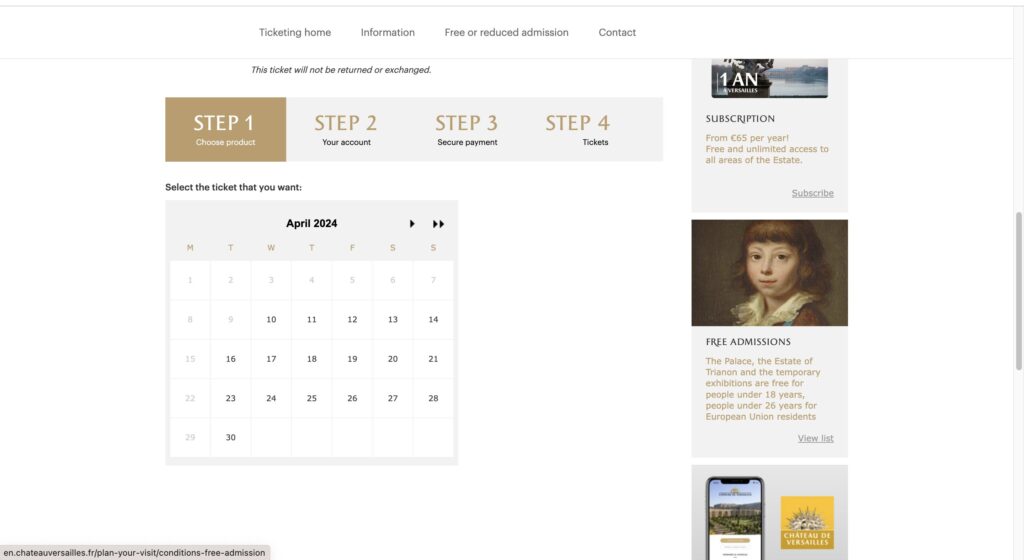Click the 1 AN subscription banner image
Image resolution: width=1024 pixels, height=560 pixels.
click(769, 79)
